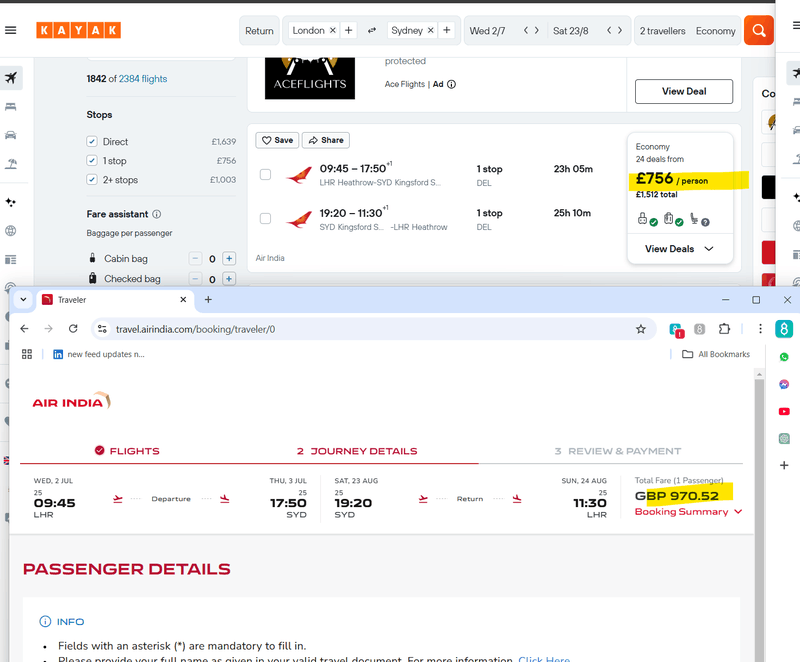Reload the Air India booking page
The height and width of the screenshot is (662, 800).
[73, 329]
